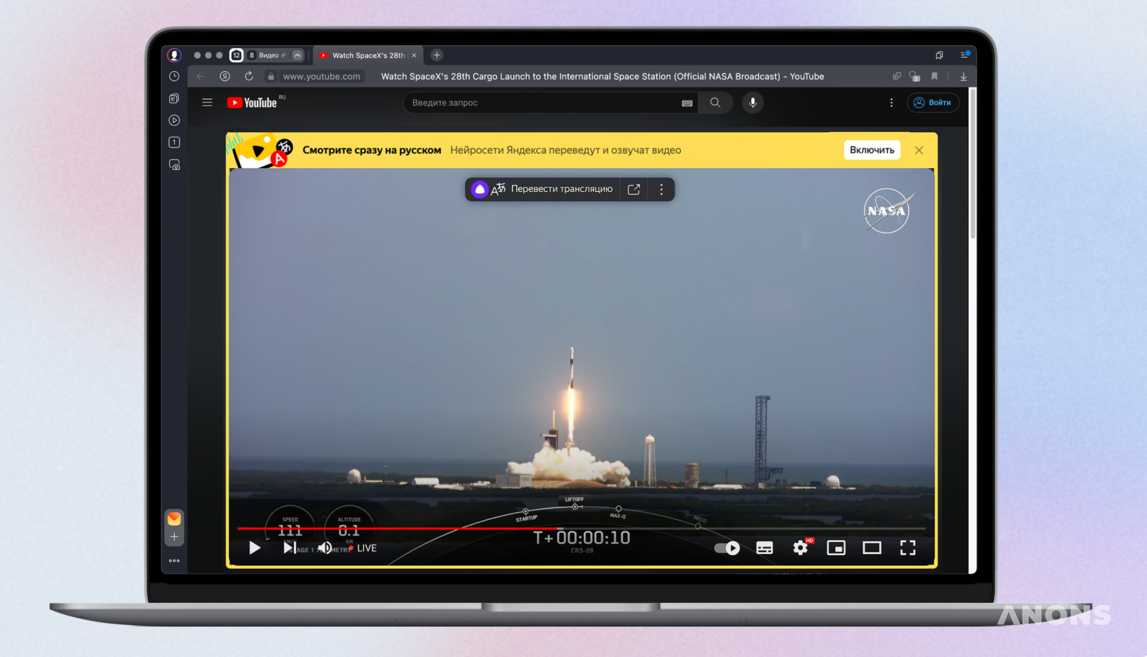Seek on the red video progress bar
Screen dimensions: 1147x657
point(582,528)
